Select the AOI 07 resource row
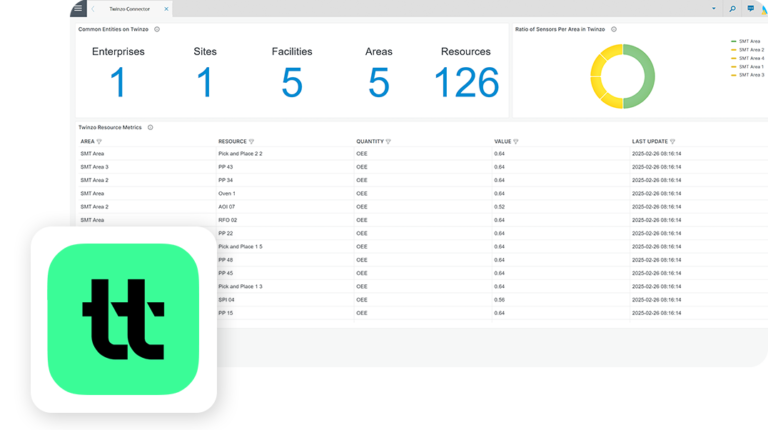Image resolution: width=768 pixels, height=430 pixels. pos(226,207)
